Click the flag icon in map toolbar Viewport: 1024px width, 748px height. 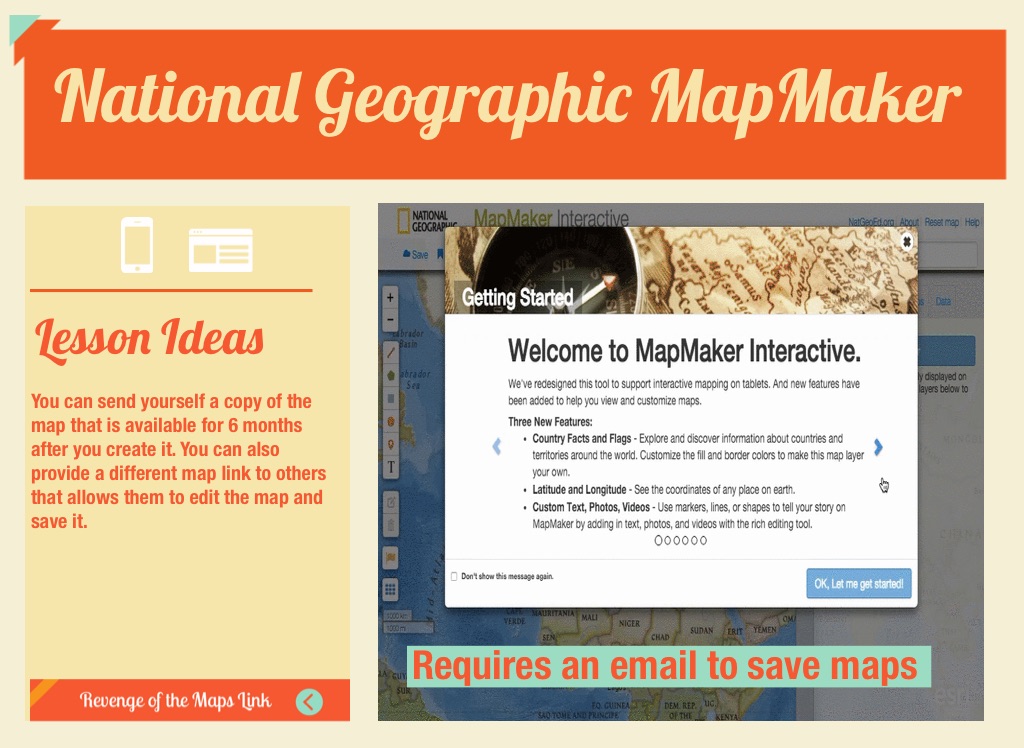pyautogui.click(x=390, y=557)
